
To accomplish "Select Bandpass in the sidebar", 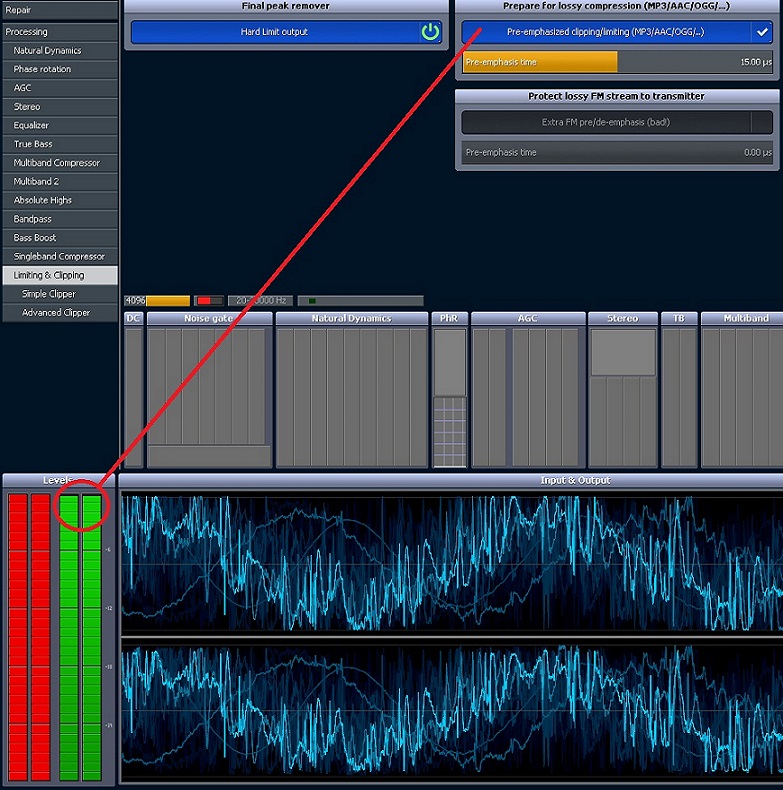I will (x=60, y=219).
